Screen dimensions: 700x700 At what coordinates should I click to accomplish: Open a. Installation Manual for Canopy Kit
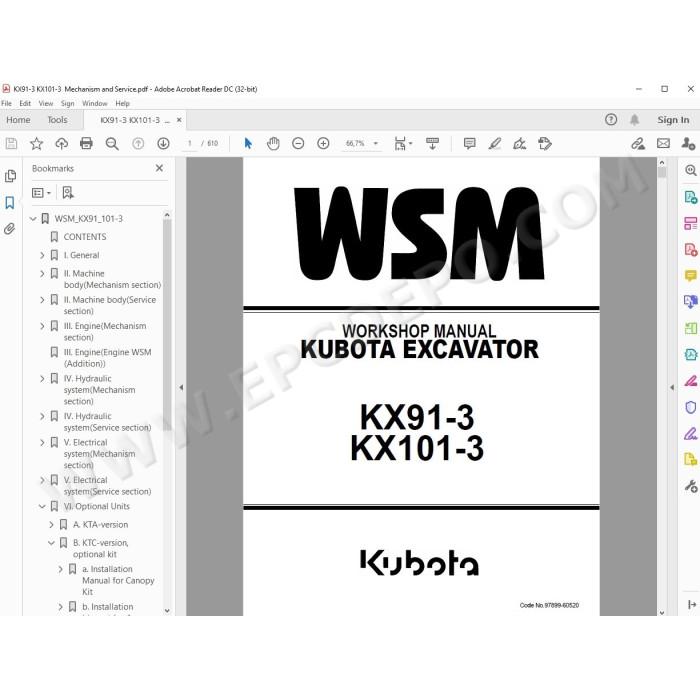(x=118, y=580)
